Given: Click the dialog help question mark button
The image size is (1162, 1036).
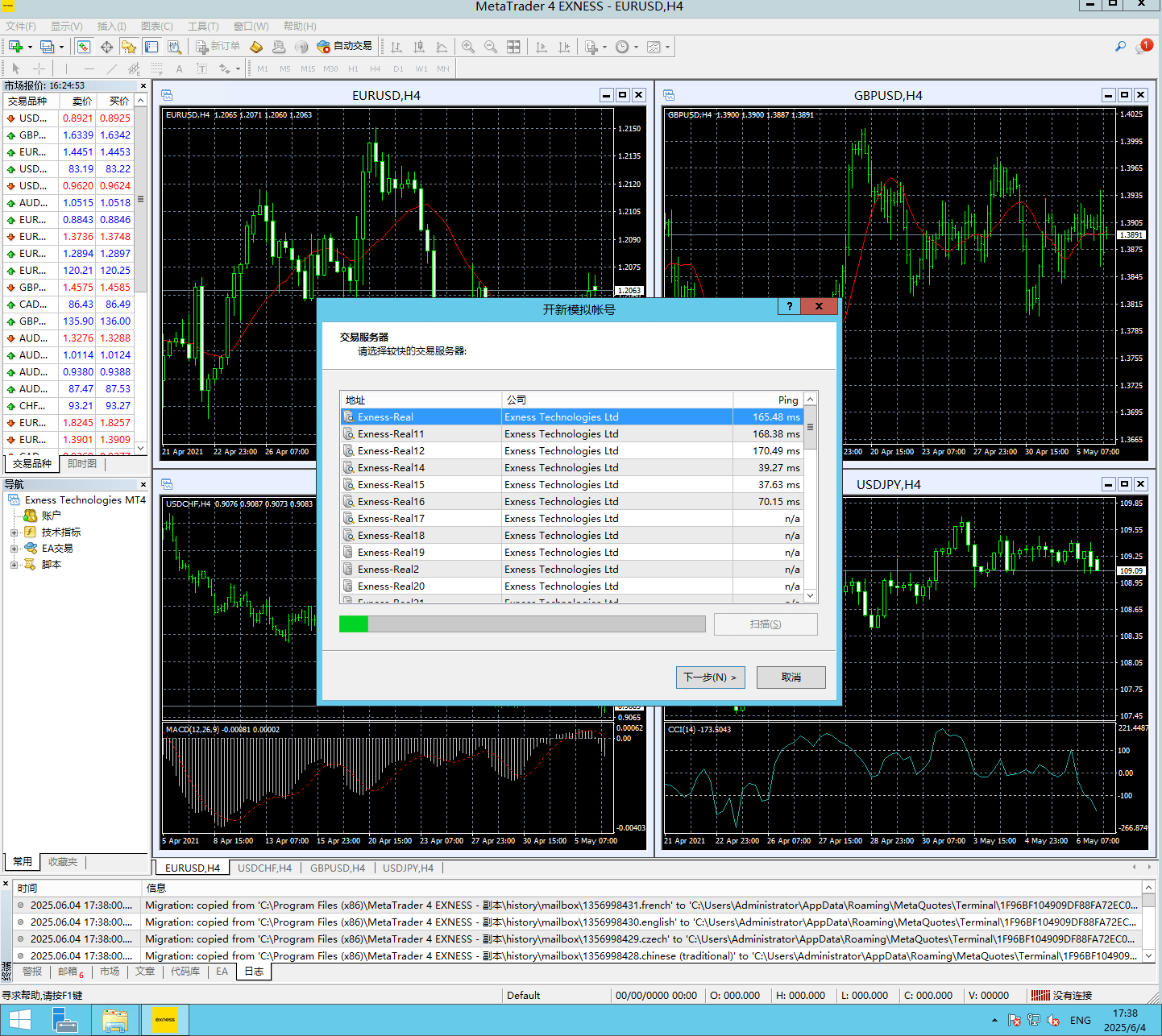Looking at the screenshot, I should 790,306.
